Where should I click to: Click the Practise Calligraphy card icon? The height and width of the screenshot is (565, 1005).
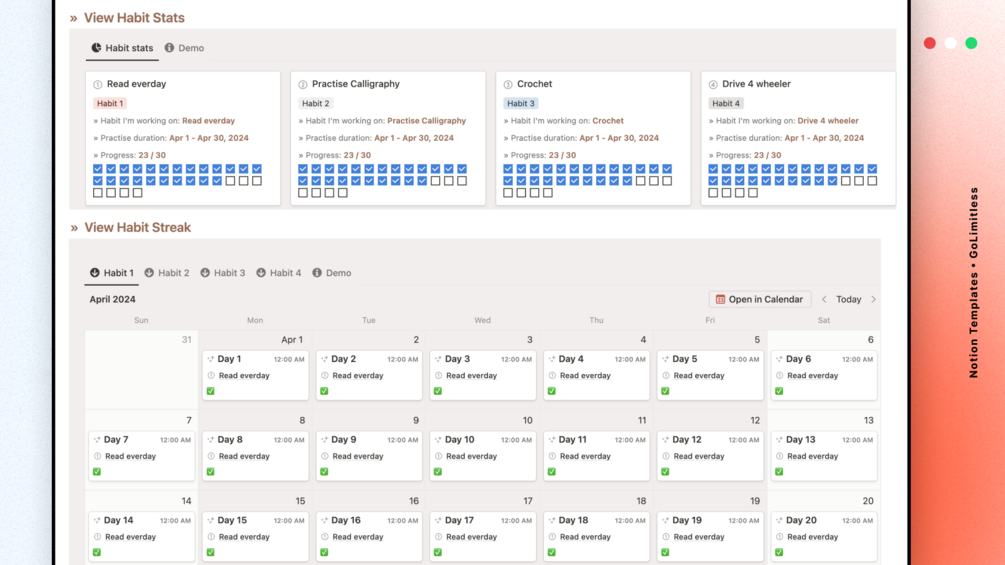pos(303,85)
